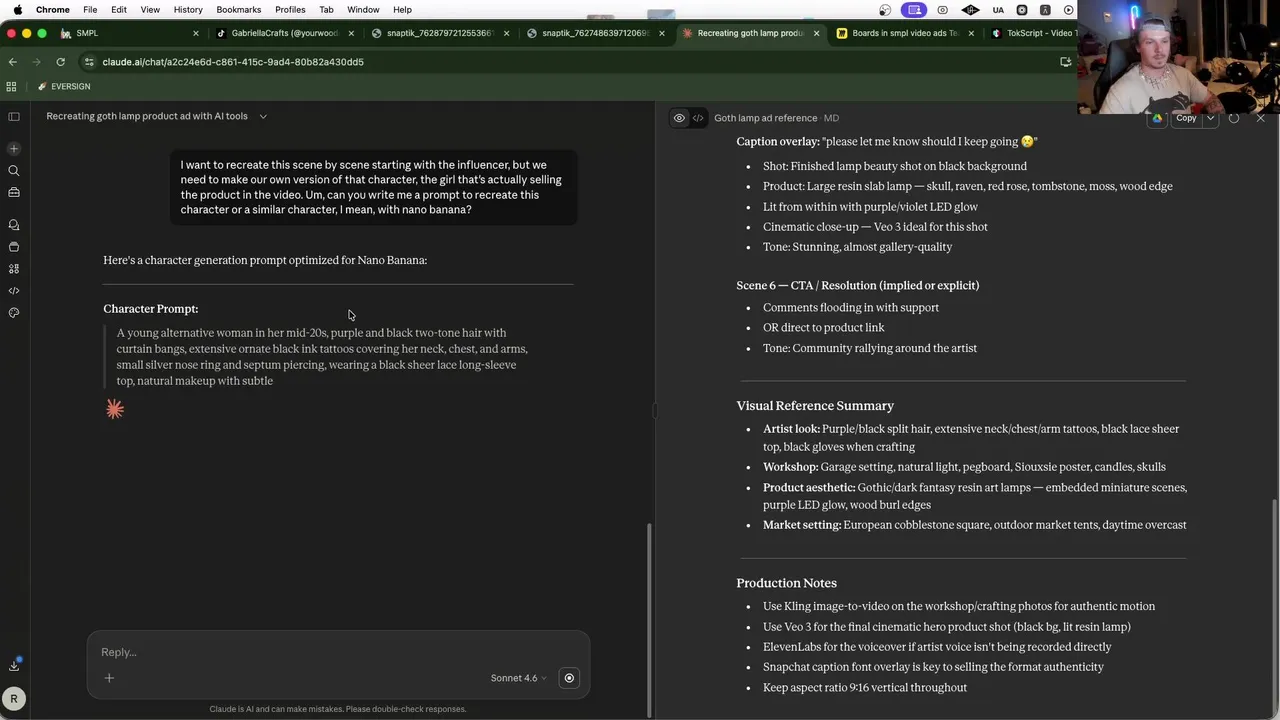Toggle artifact preview eye view
1280x720 pixels.
point(679,118)
